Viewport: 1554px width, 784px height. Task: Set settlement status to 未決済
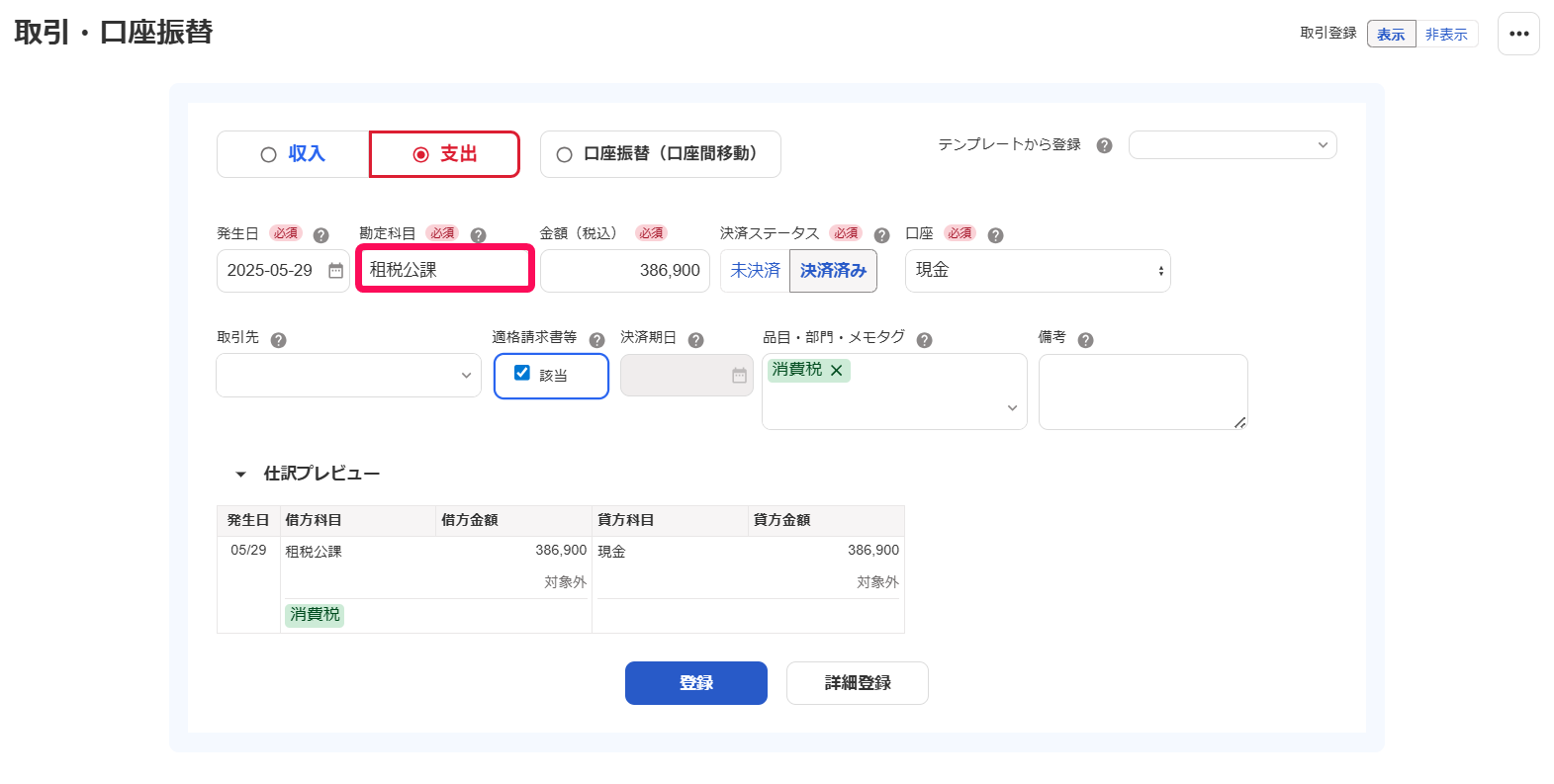pyautogui.click(x=755, y=271)
